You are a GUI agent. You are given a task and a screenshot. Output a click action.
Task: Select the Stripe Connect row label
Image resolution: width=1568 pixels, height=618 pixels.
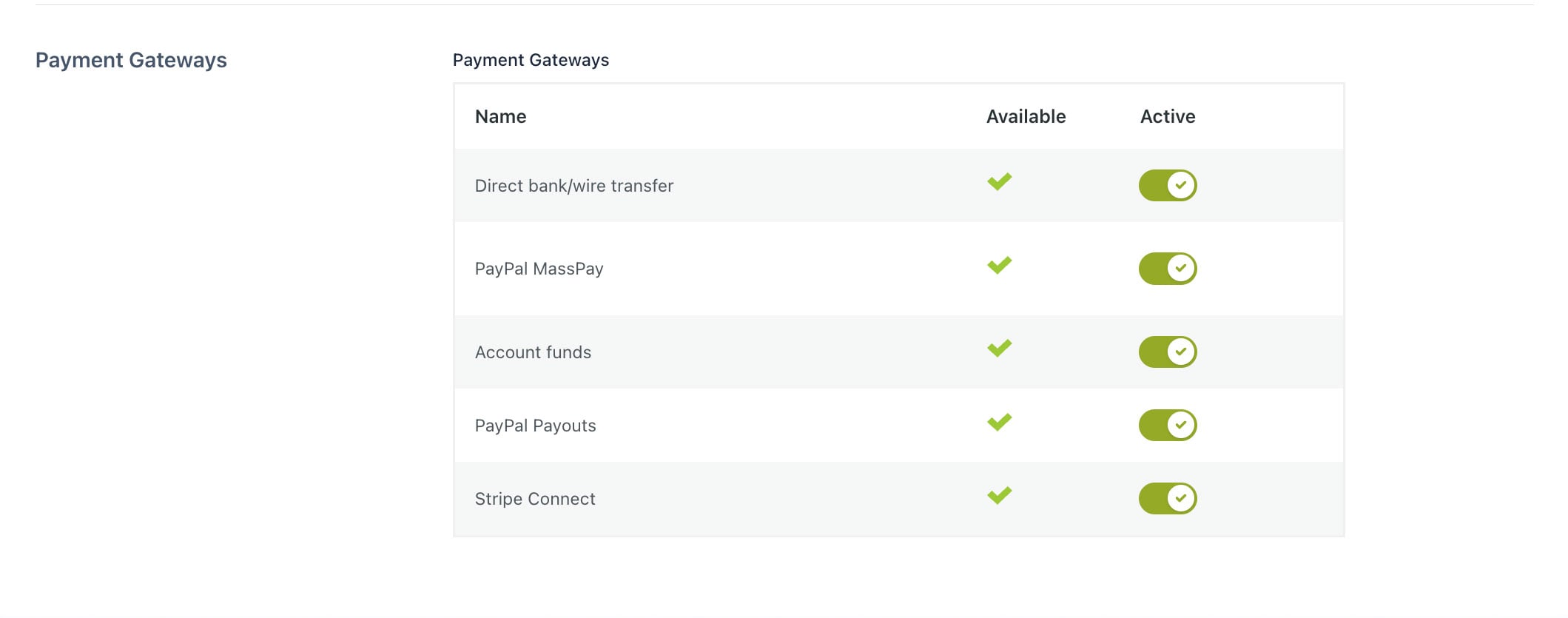pos(535,499)
